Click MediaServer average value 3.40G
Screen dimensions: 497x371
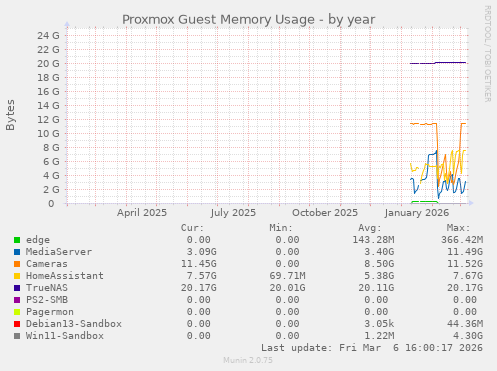(379, 252)
